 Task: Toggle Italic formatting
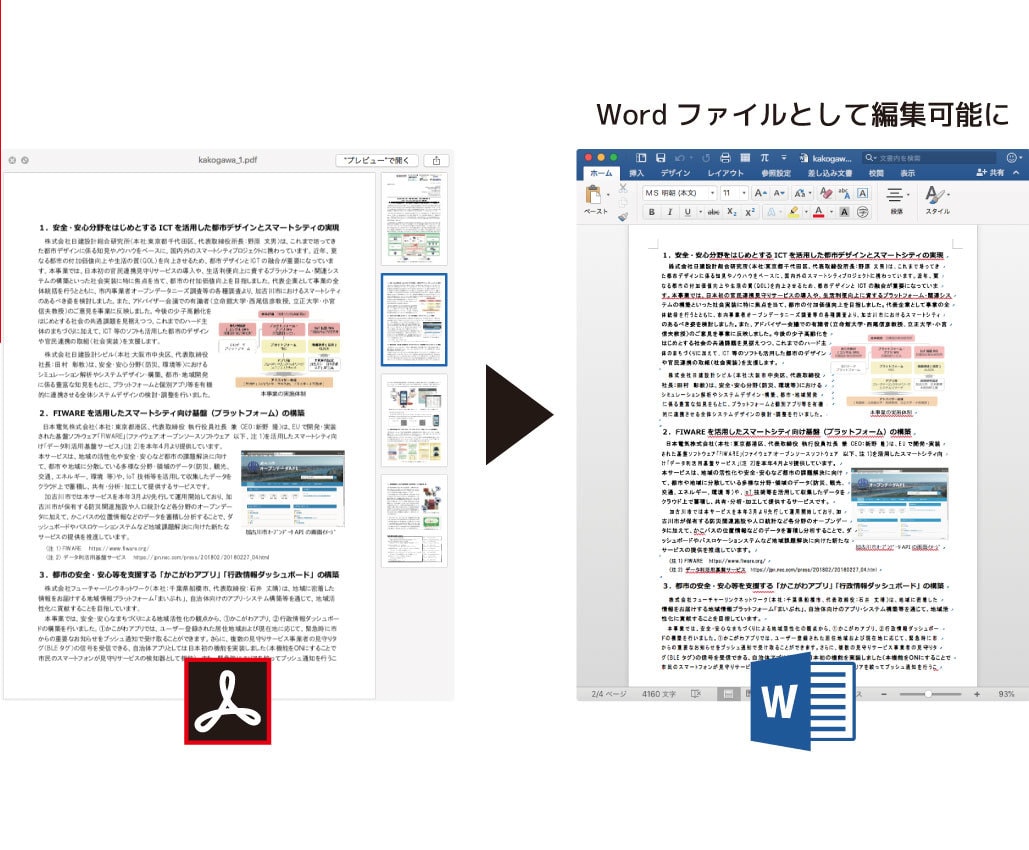pyautogui.click(x=670, y=211)
